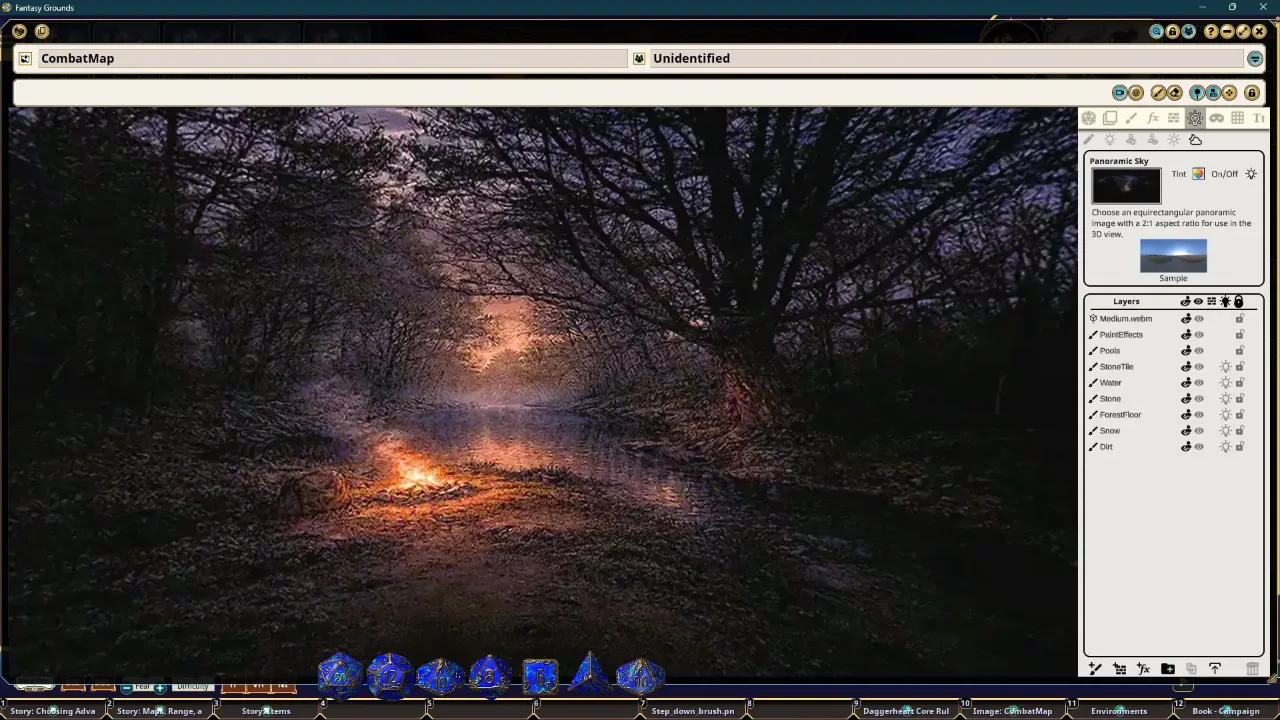Toggle player sharing for Stone layer
Image resolution: width=1280 pixels, height=720 pixels.
coord(1186,399)
